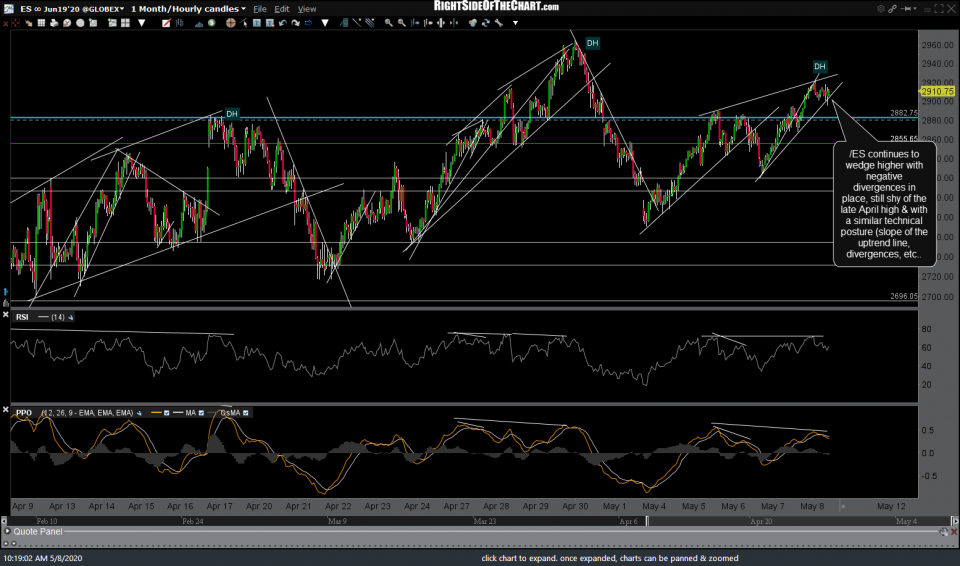Click the 2882.75 price level label
Image resolution: width=960 pixels, height=566 pixels.
[903, 113]
